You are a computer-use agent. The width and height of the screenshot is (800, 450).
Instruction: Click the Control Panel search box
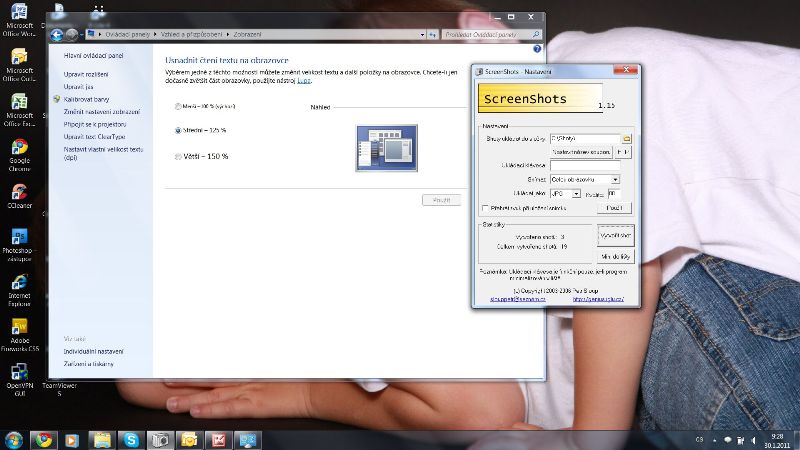click(491, 35)
